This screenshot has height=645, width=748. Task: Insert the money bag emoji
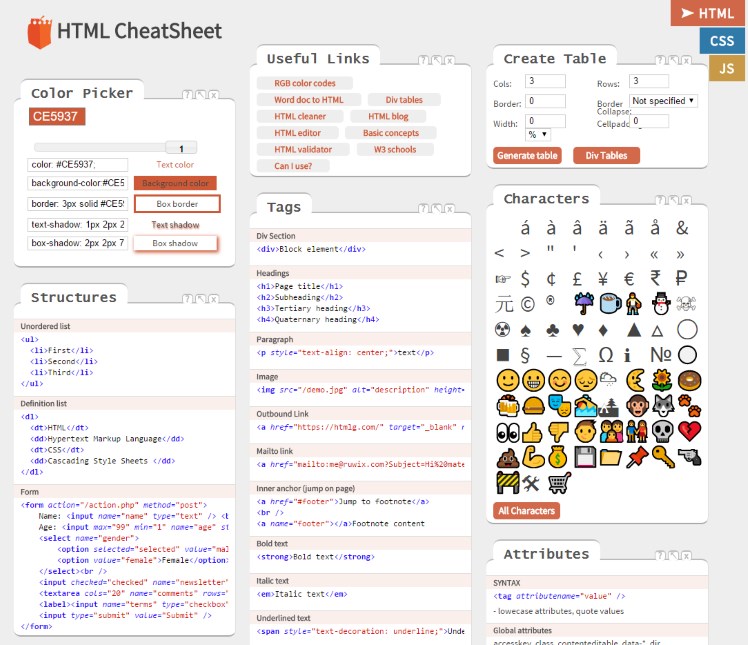558,458
